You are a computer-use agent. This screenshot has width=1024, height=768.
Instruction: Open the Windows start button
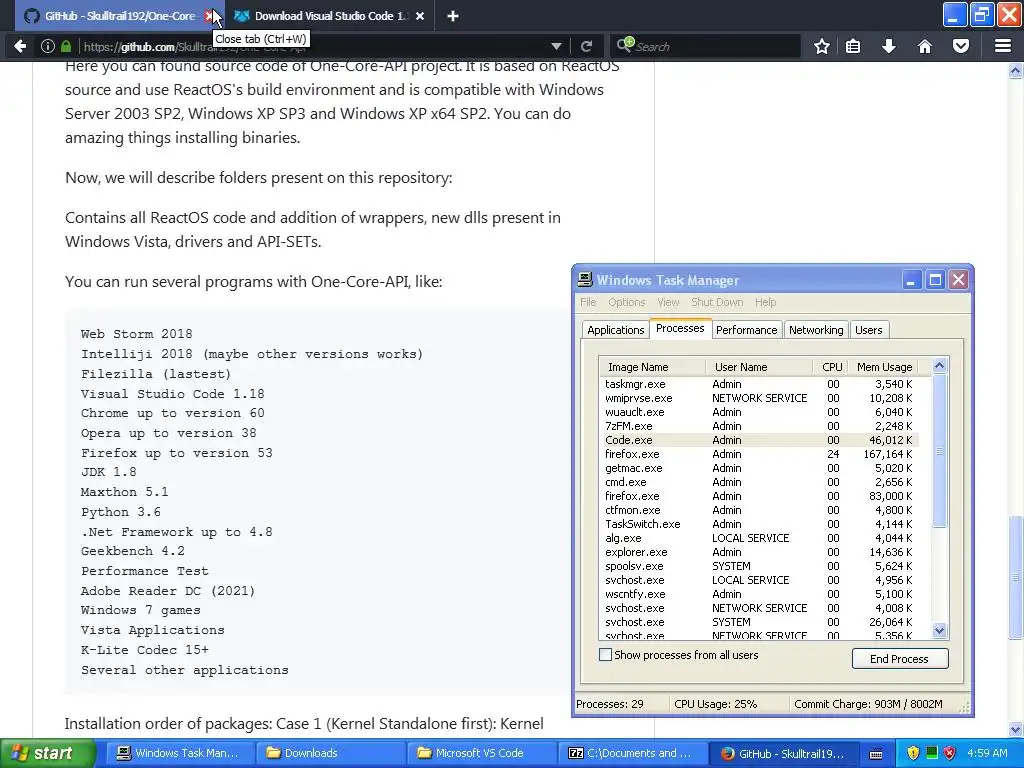(47, 753)
